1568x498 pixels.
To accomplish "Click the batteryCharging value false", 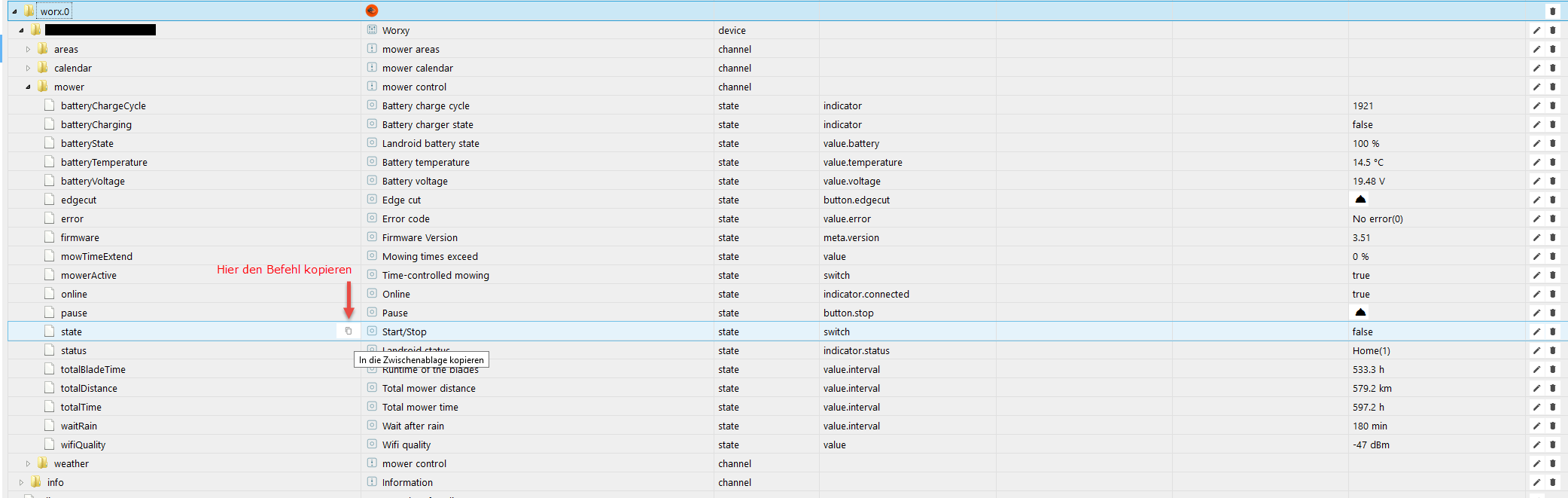I will pyautogui.click(x=1362, y=124).
